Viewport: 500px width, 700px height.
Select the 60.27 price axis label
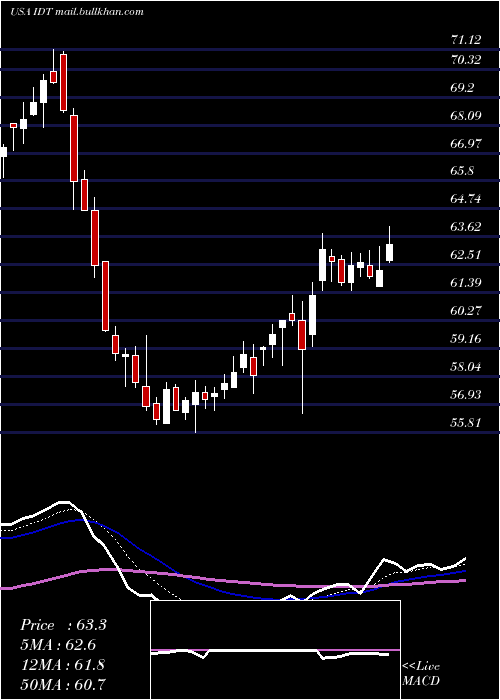tap(466, 311)
